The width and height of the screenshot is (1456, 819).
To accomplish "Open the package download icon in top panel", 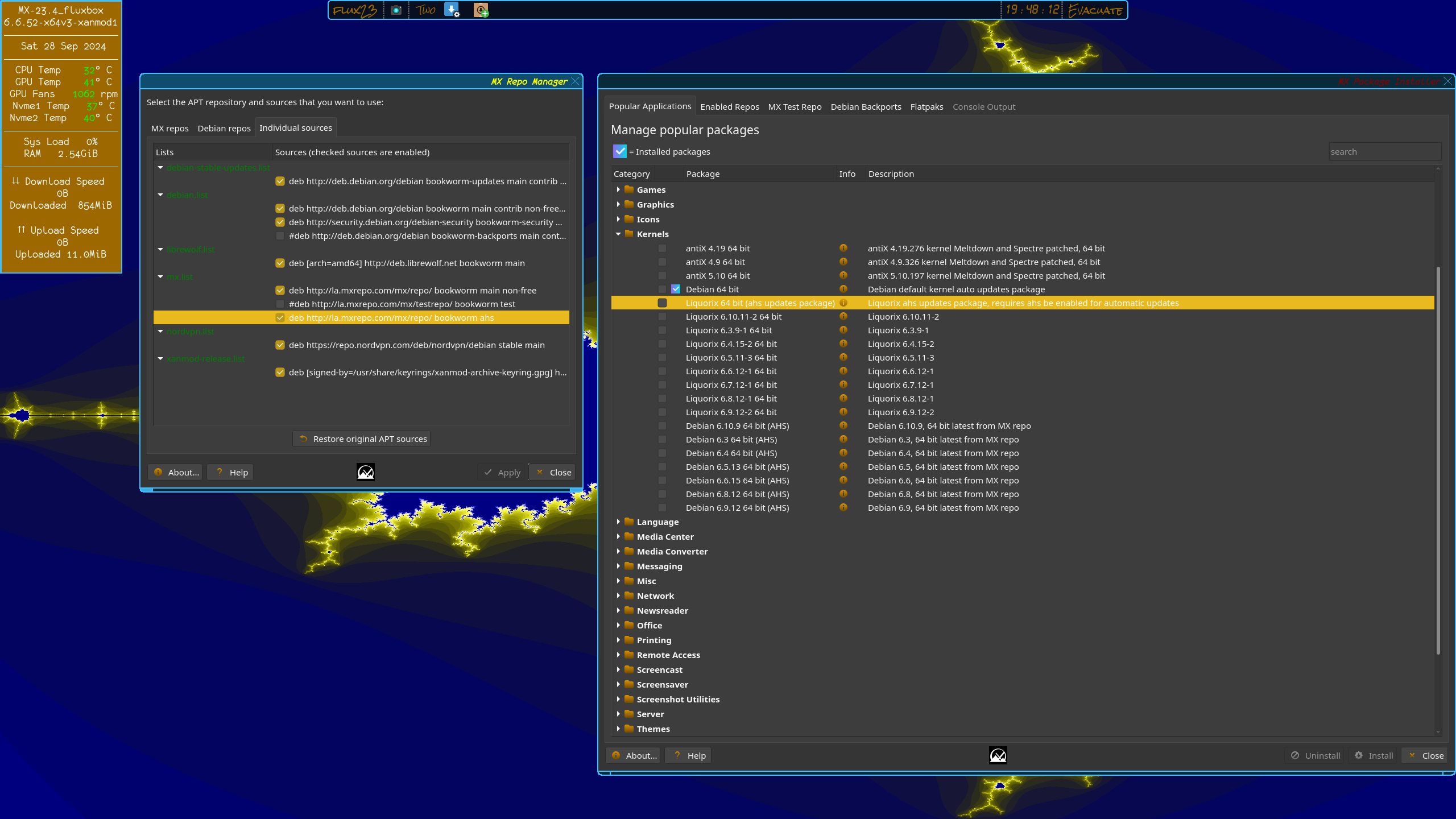I will 452,10.
